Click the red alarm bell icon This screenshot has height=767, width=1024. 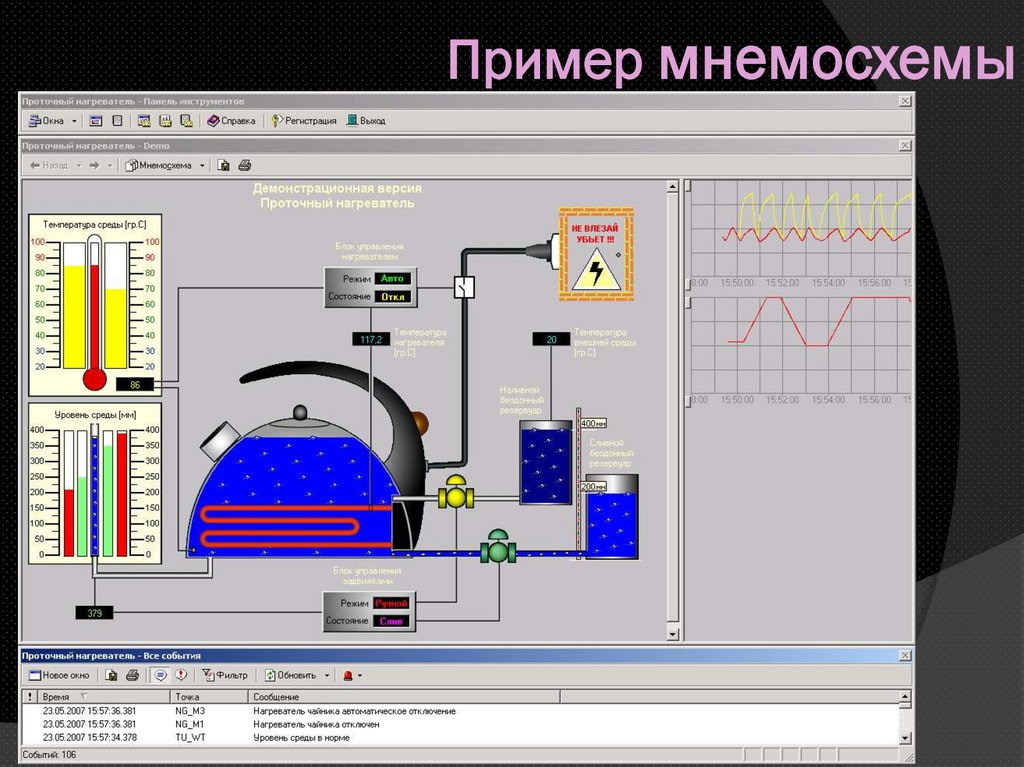[346, 674]
